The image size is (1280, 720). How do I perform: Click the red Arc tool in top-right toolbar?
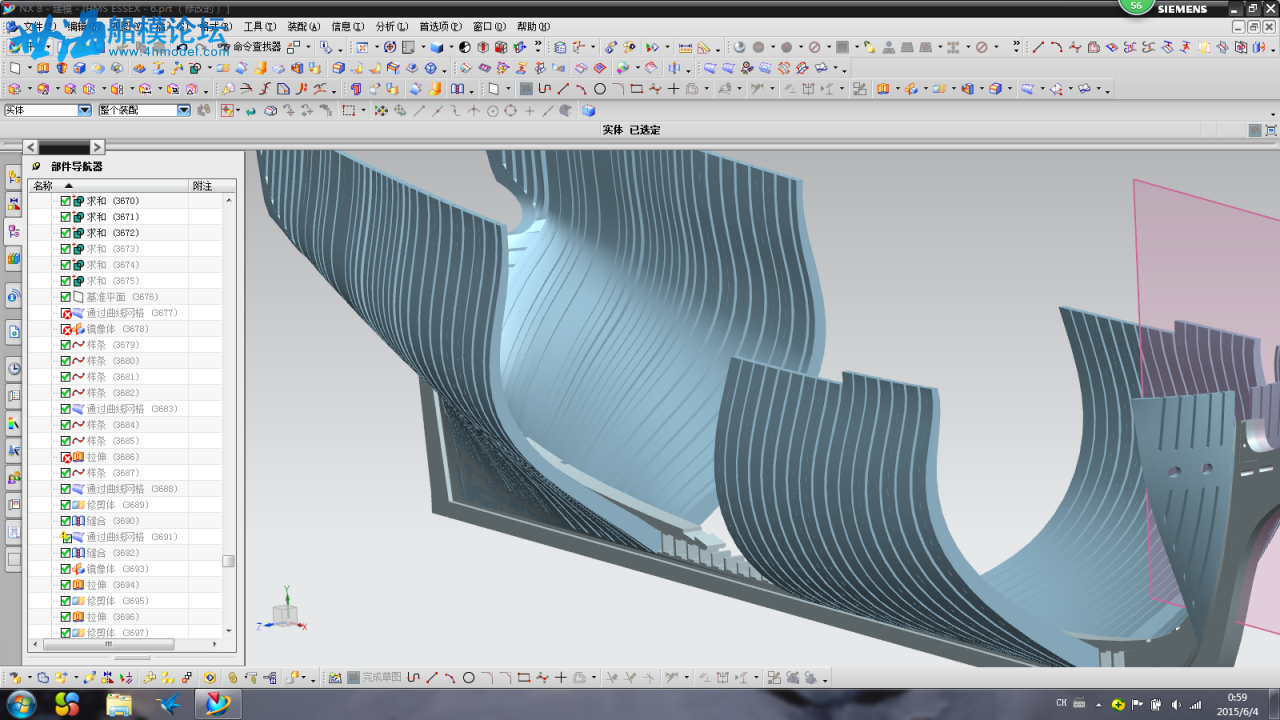[x=1056, y=47]
